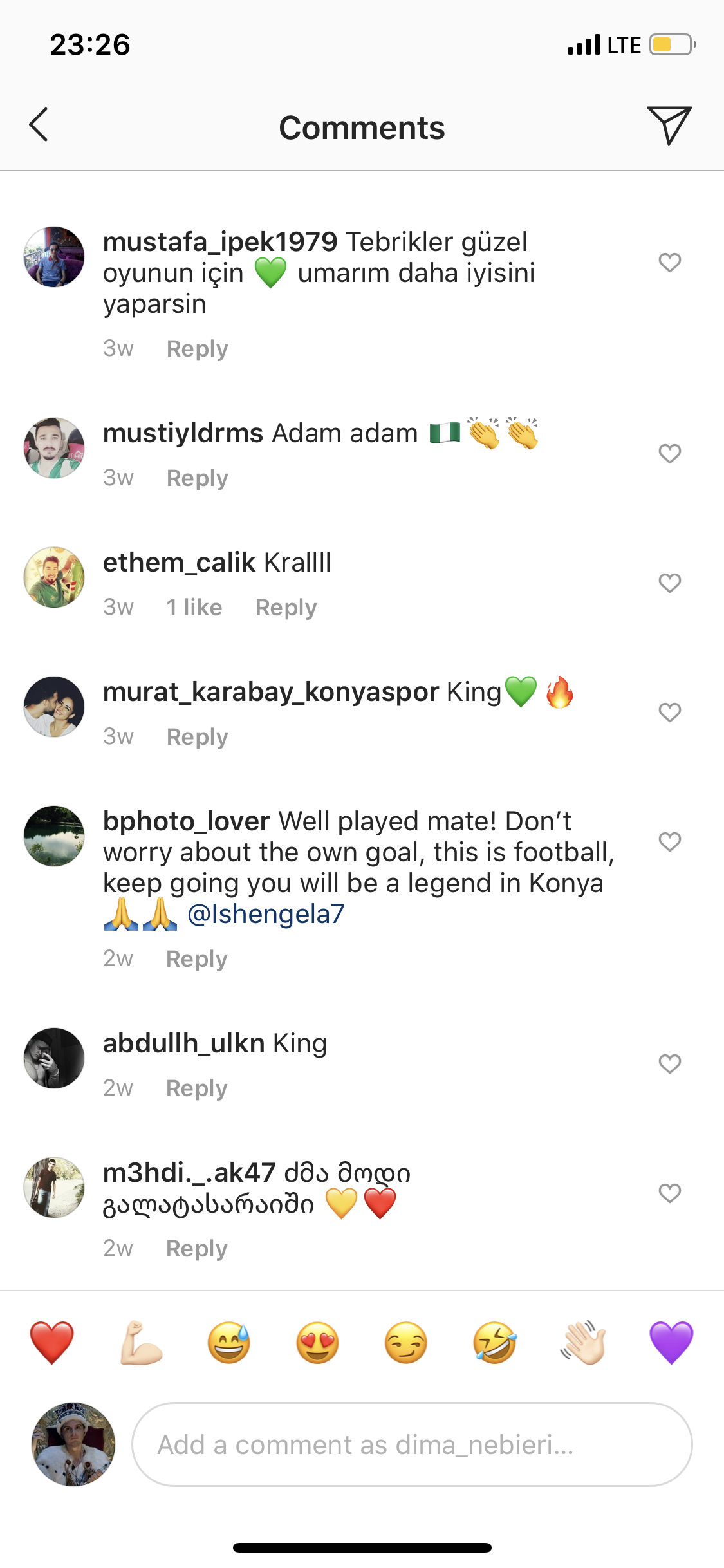Like mustafa_ipek1979's comment with the heart
This screenshot has height=1568, width=724.
coord(669,262)
